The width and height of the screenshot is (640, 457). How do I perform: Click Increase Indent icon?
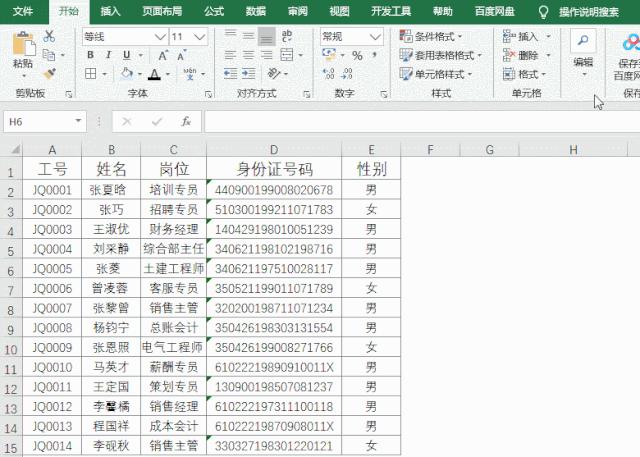[x=248, y=74]
